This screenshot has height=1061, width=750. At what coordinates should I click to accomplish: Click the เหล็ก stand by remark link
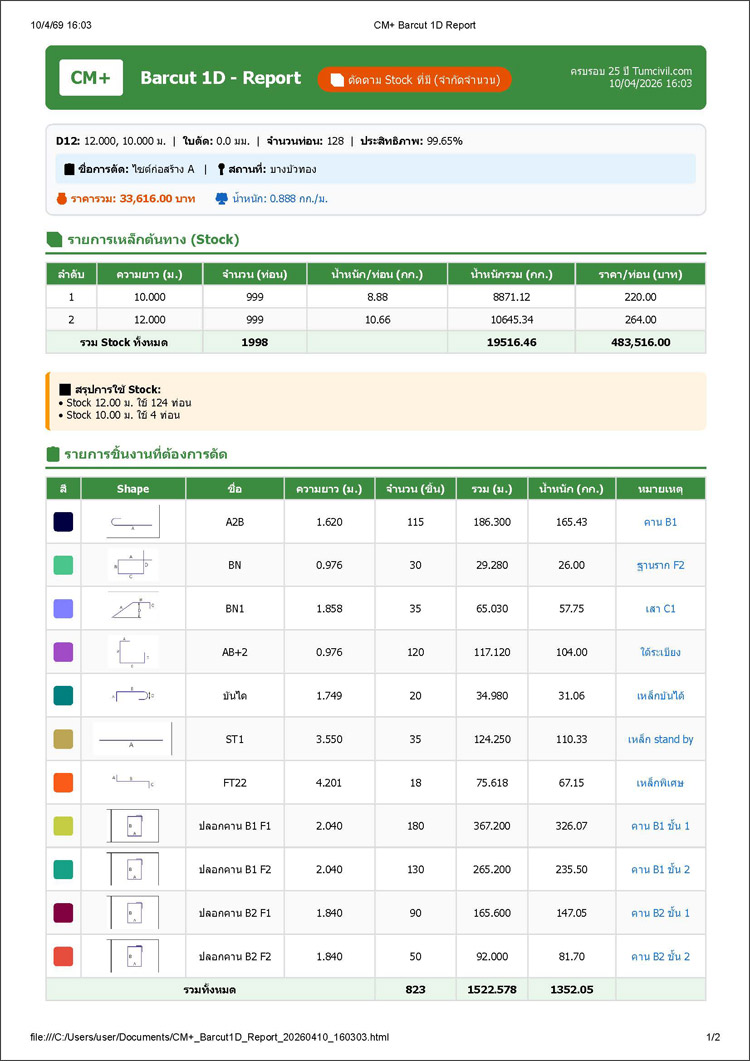[660, 739]
